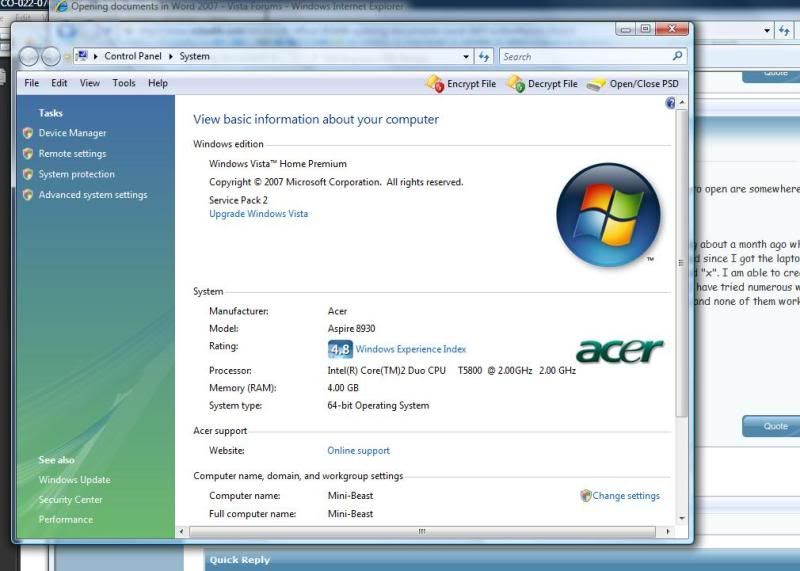
Task: Open the View menu
Action: [90, 83]
